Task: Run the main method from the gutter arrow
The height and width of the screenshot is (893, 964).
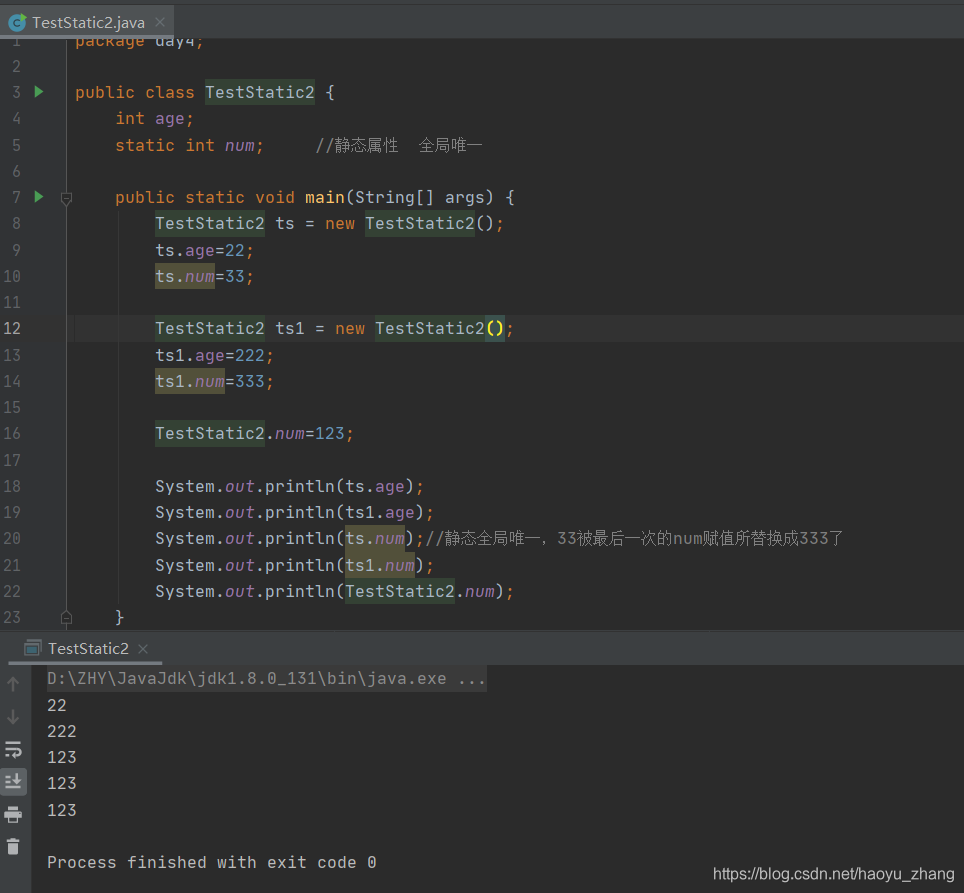Action: pos(39,197)
